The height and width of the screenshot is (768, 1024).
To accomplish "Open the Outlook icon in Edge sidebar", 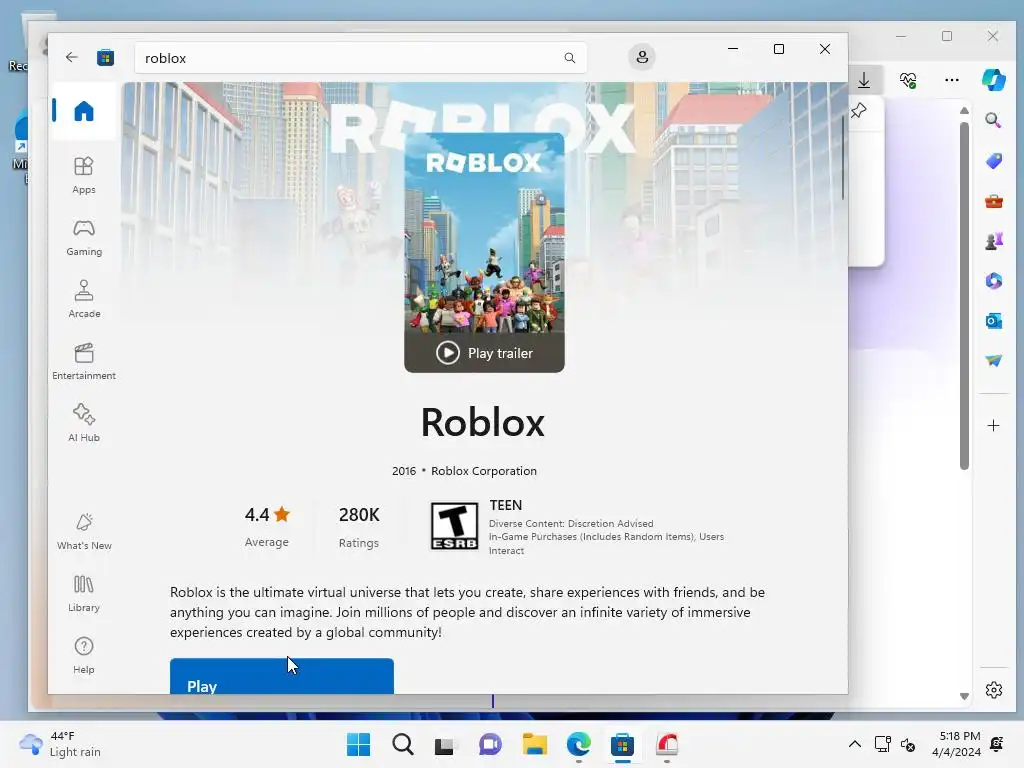I will tap(993, 321).
